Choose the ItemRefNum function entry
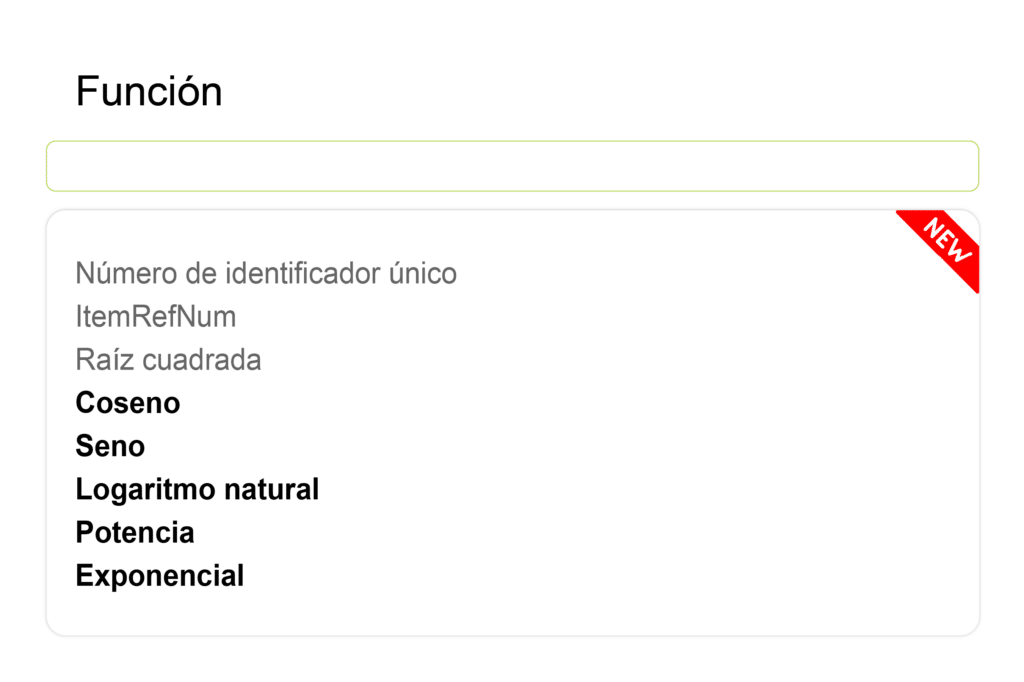This screenshot has height=682, width=1024. (155, 317)
